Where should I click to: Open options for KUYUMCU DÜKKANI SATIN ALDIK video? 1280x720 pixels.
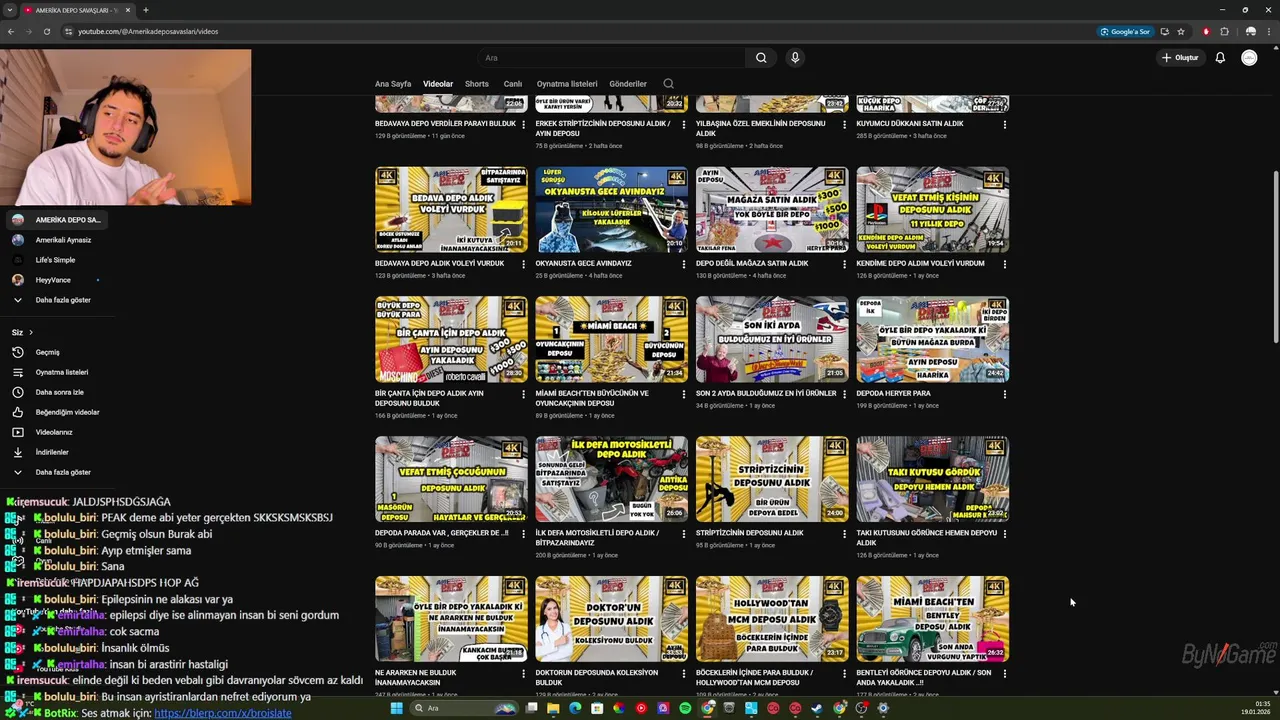(x=1004, y=125)
